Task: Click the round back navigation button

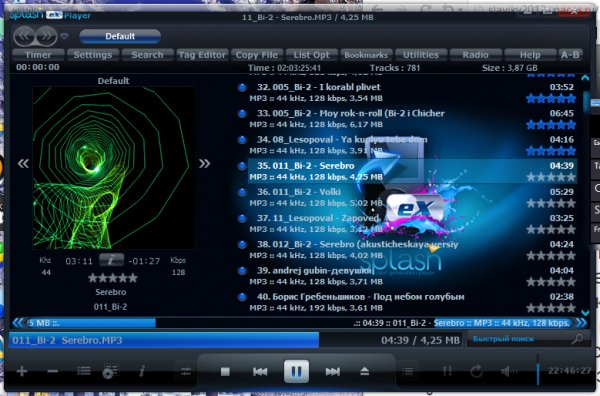Action: pyautogui.click(x=24, y=36)
